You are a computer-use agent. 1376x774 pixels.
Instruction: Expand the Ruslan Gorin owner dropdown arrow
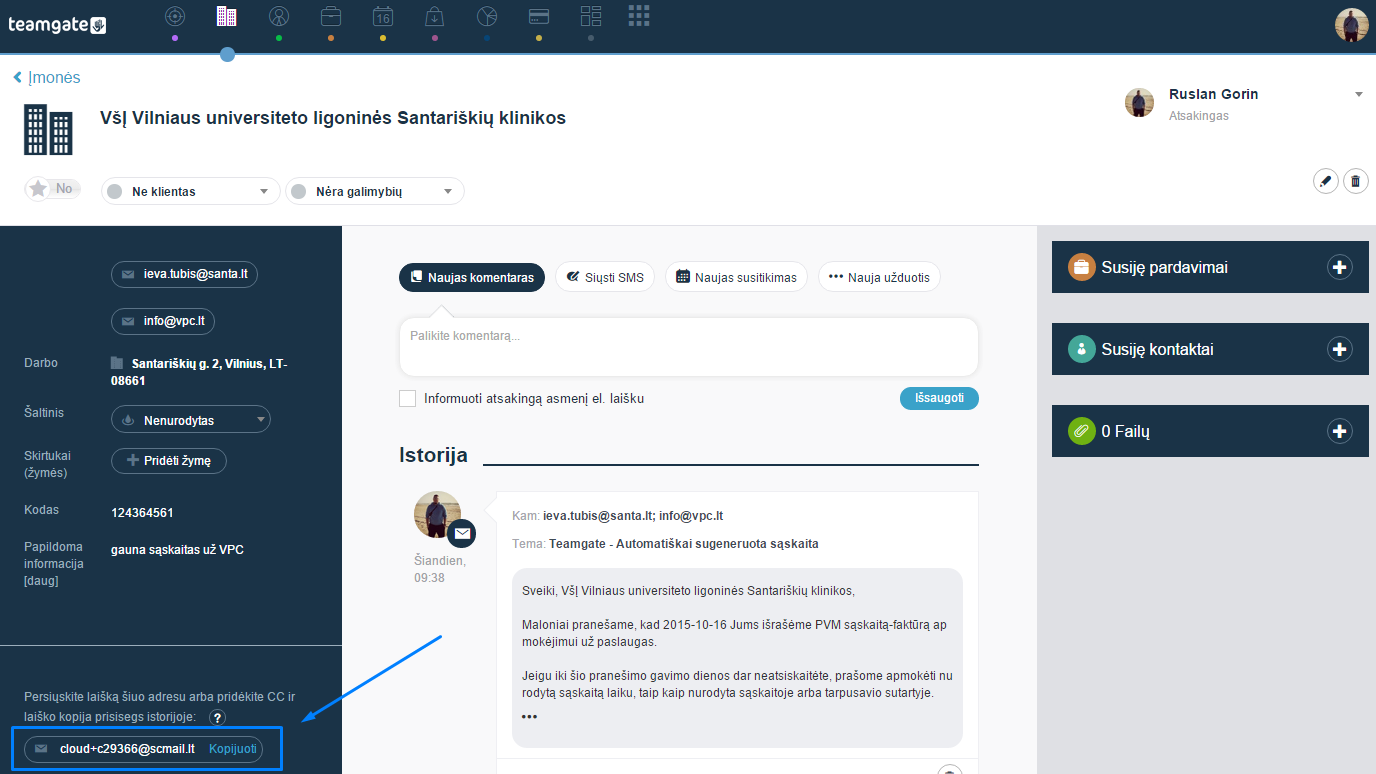pyautogui.click(x=1359, y=95)
